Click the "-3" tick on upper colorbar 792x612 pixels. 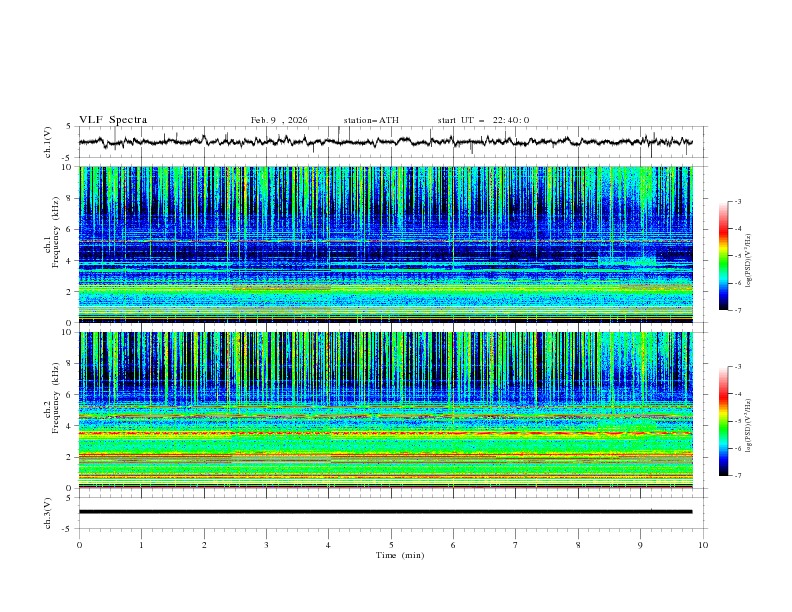pyautogui.click(x=738, y=201)
